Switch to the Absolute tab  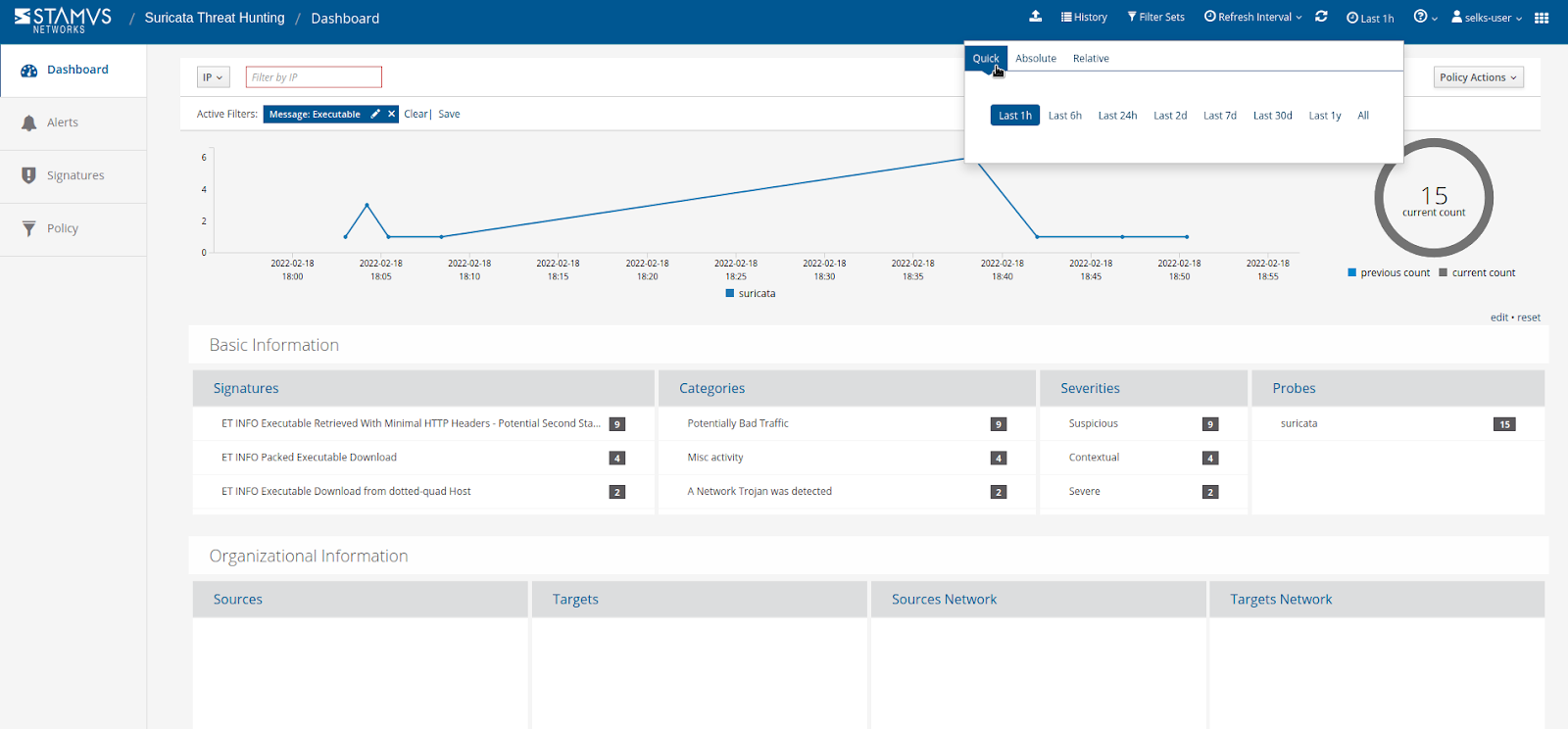[x=1036, y=59]
